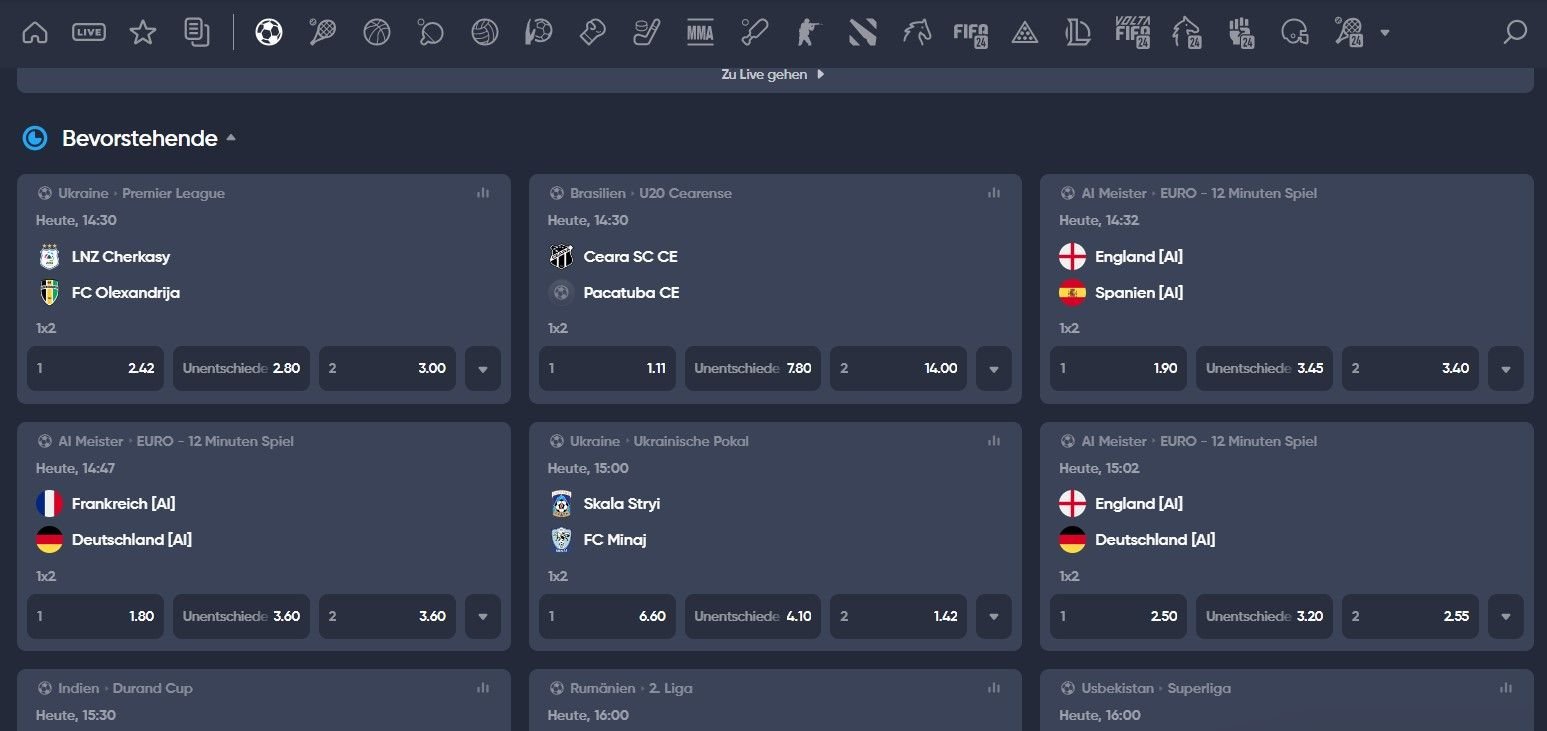
Task: Select the horse racing 24 virtual icon
Action: pyautogui.click(x=1187, y=33)
